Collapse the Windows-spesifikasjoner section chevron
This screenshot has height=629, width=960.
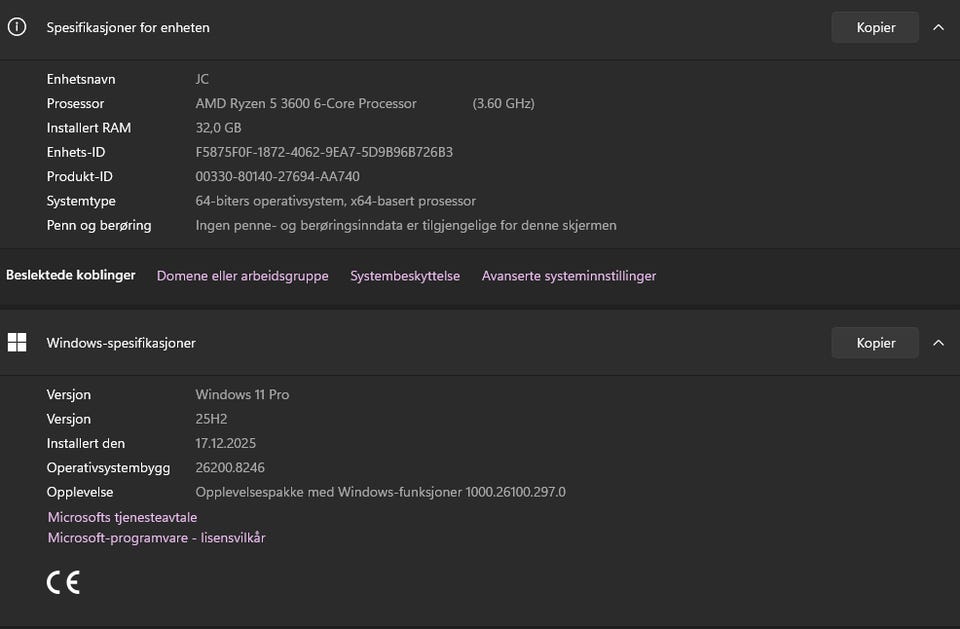click(938, 342)
